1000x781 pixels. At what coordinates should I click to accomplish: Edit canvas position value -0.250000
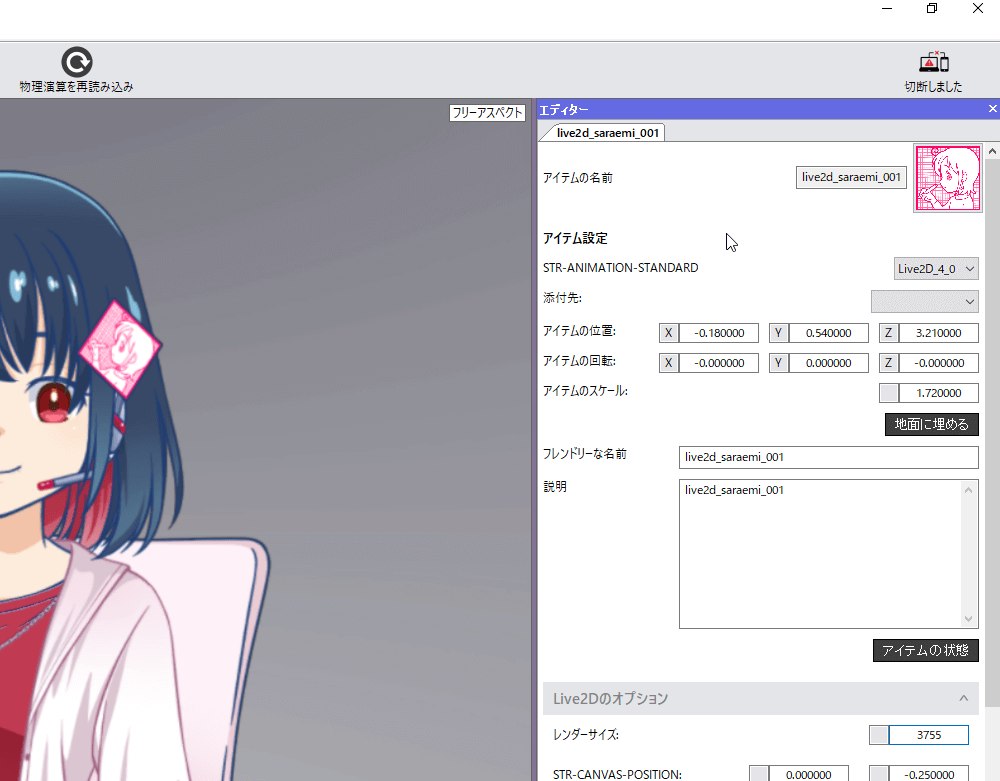click(929, 774)
